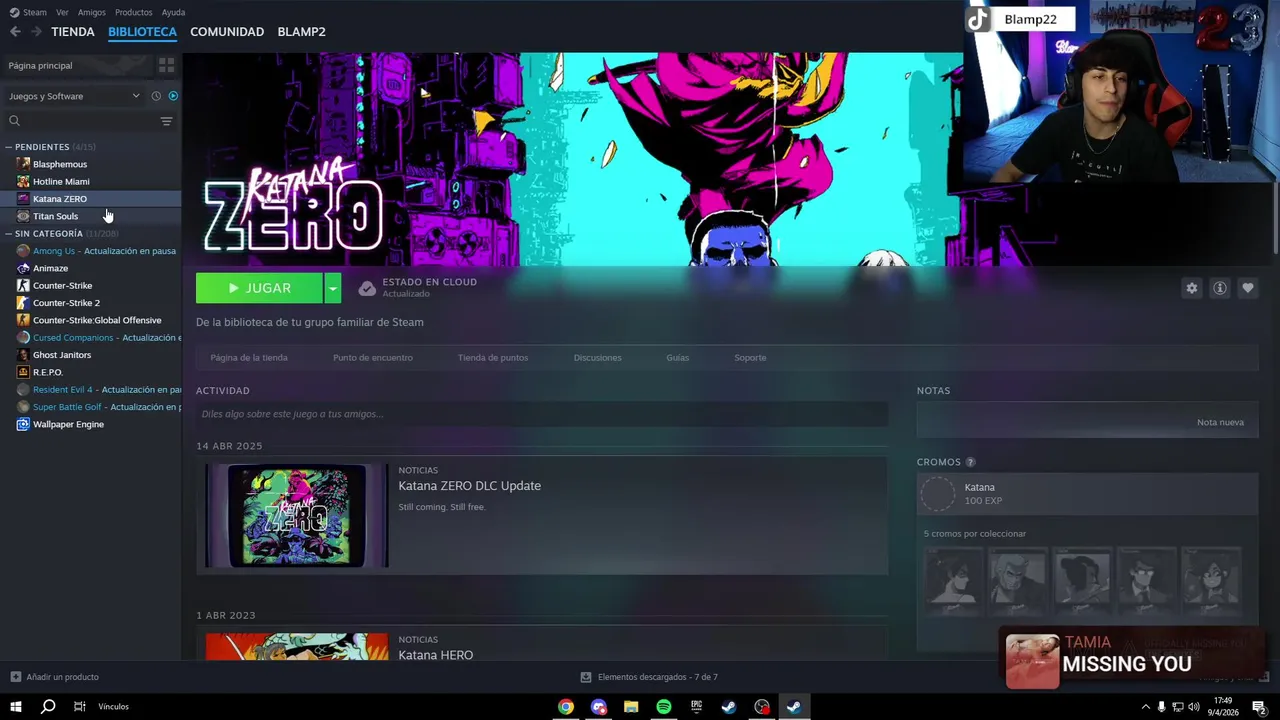Image resolution: width=1280 pixels, height=720 pixels.
Task: Go back with the navigation back arrow
Action: [15, 32]
